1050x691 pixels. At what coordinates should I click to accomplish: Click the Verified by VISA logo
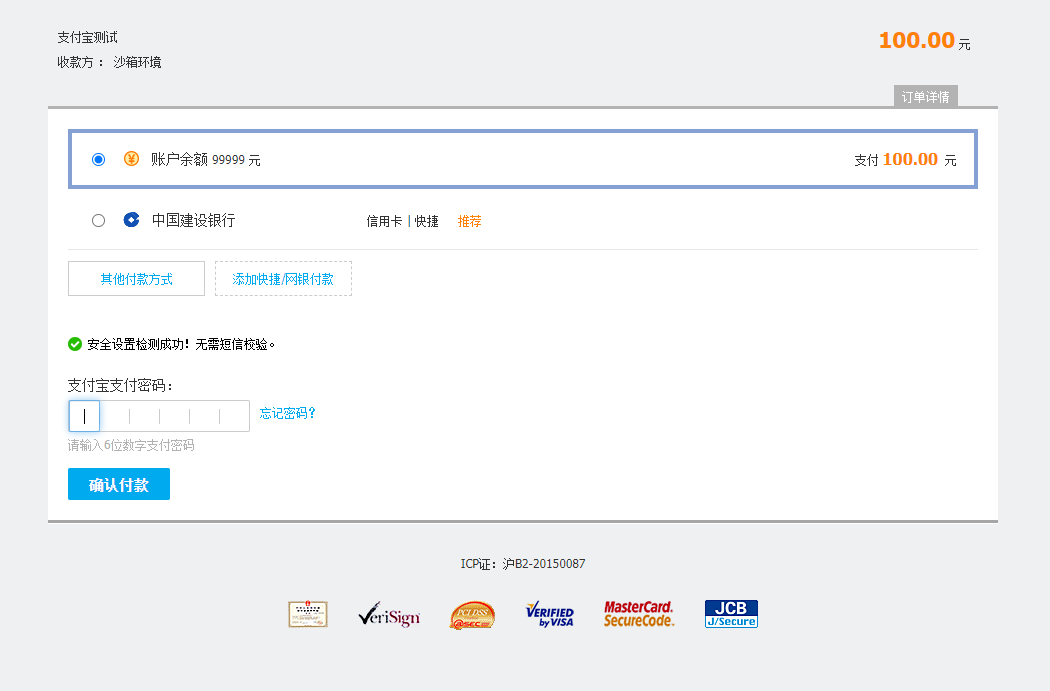549,614
